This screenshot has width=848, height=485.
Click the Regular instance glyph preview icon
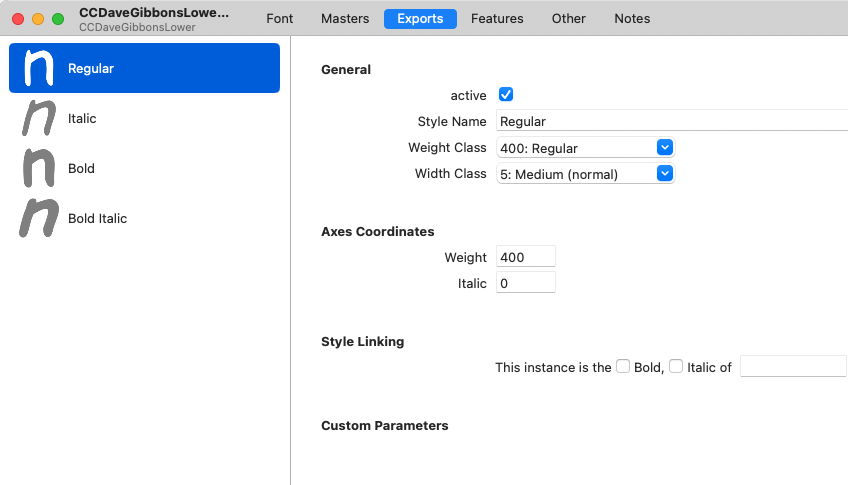click(x=38, y=68)
